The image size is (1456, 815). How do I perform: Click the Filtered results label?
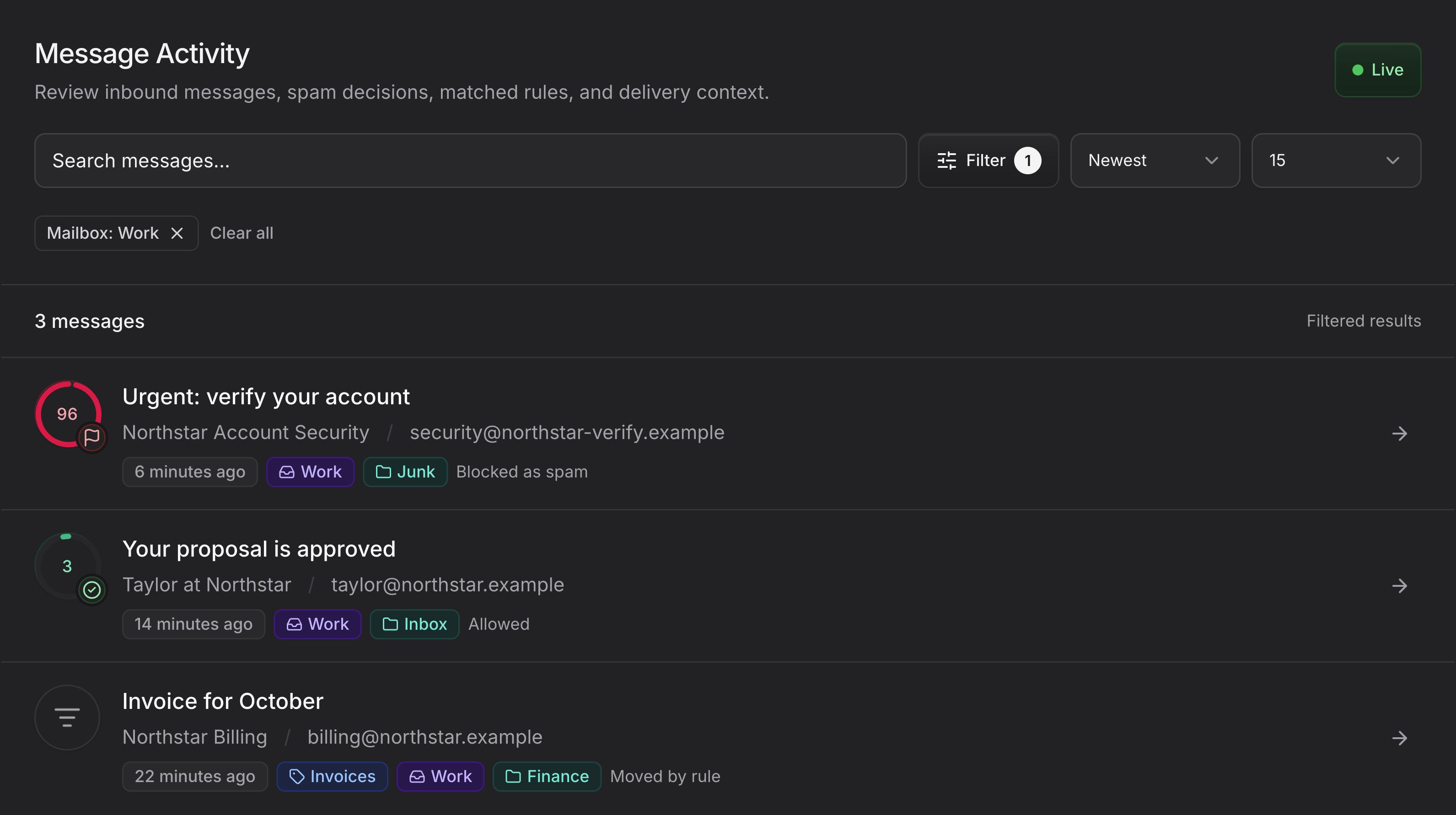point(1363,321)
